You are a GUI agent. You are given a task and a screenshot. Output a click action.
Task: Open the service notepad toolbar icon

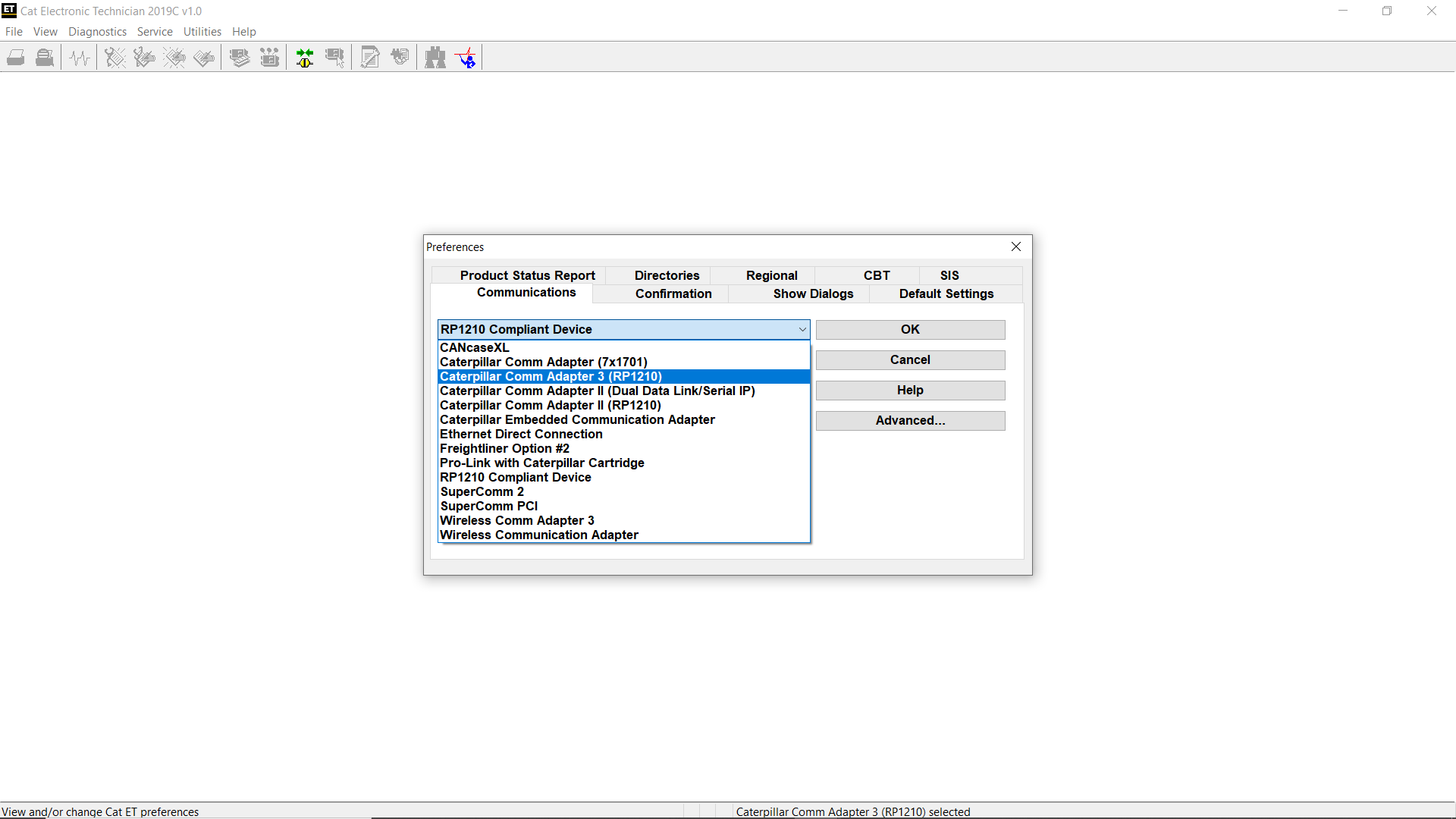click(370, 57)
